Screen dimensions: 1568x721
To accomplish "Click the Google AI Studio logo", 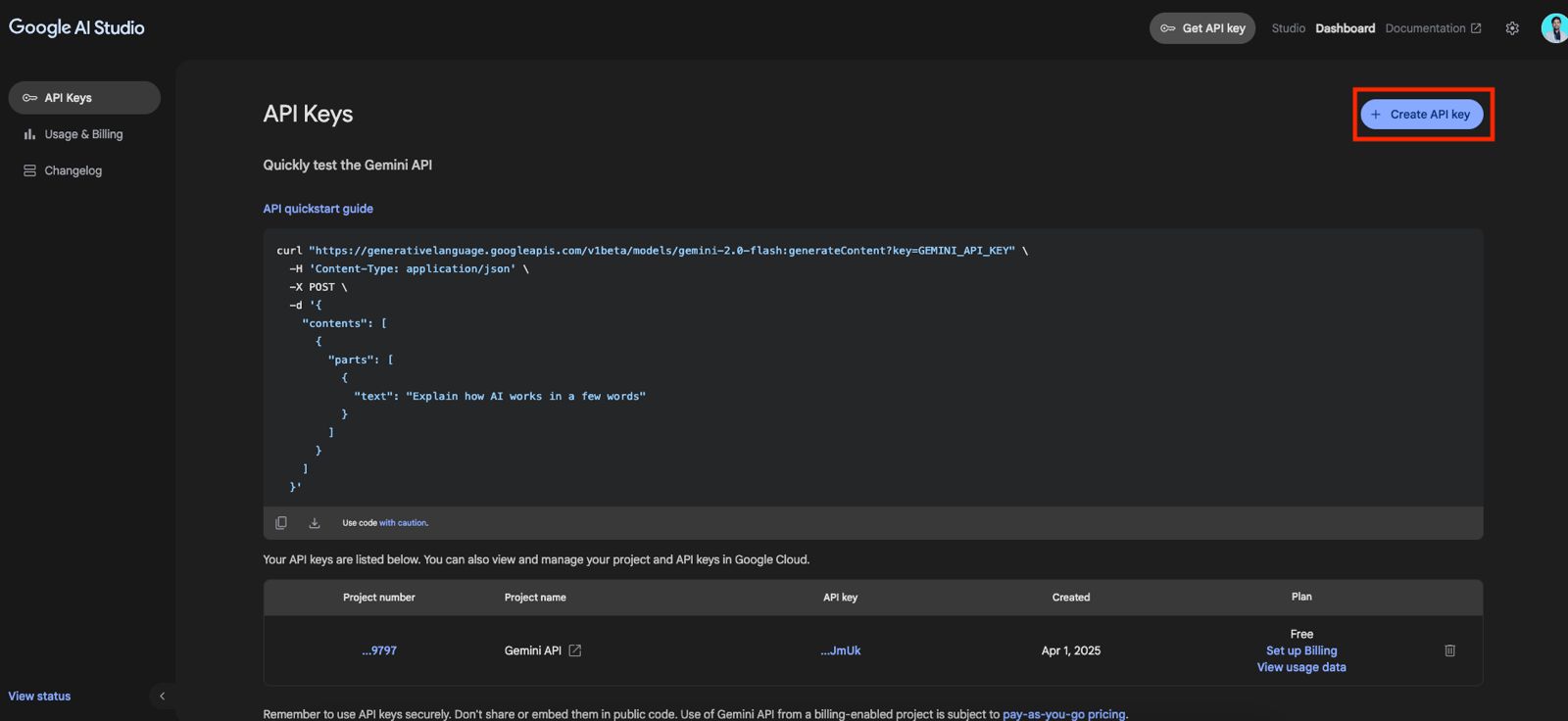I will pyautogui.click(x=76, y=27).
